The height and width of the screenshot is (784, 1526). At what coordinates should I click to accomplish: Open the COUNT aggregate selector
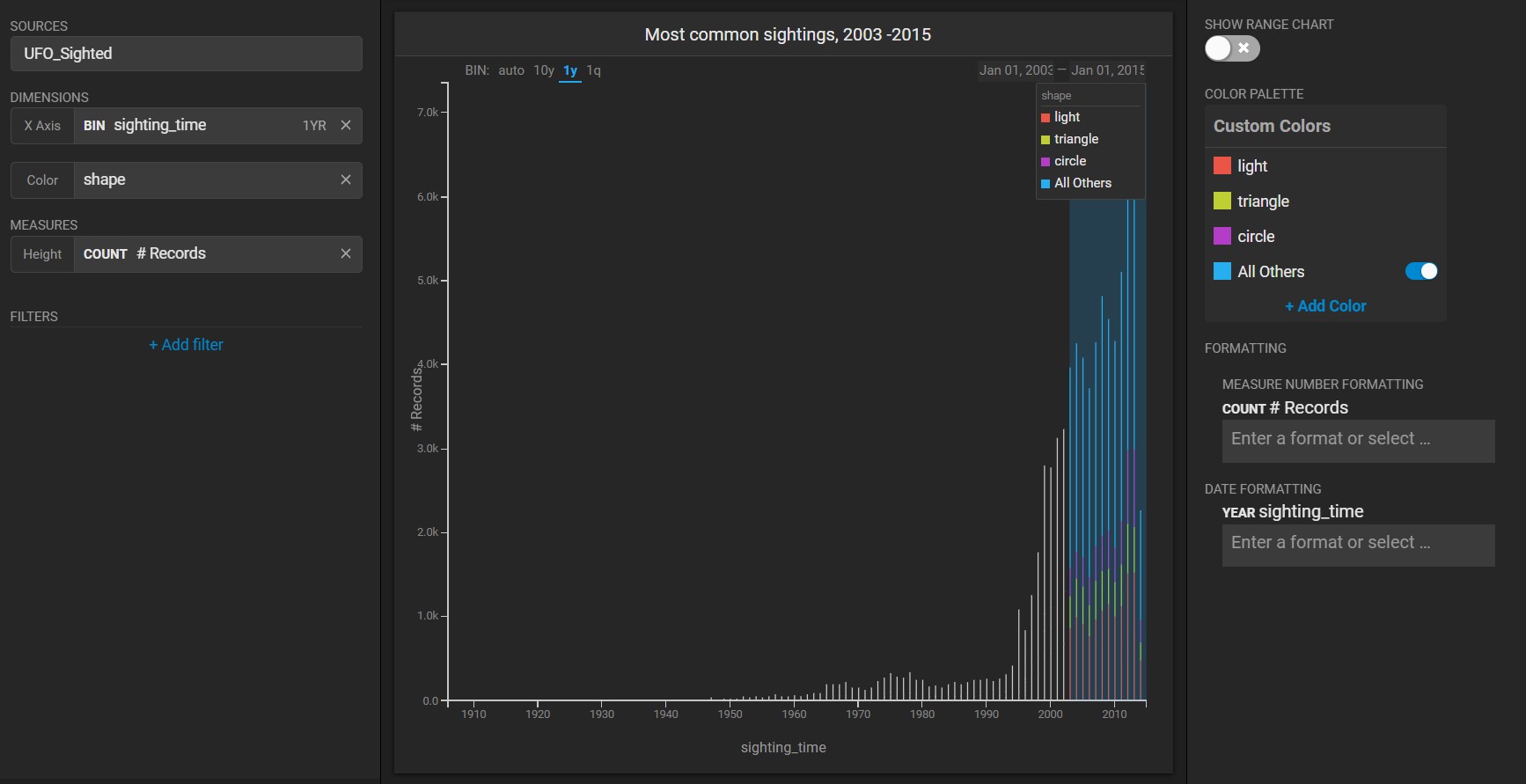point(105,254)
